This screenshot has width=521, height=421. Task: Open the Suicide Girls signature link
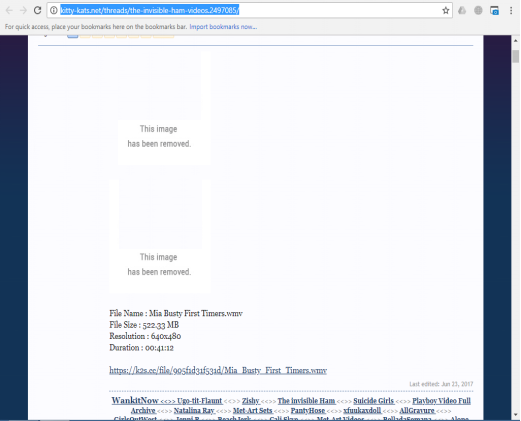click(x=374, y=401)
